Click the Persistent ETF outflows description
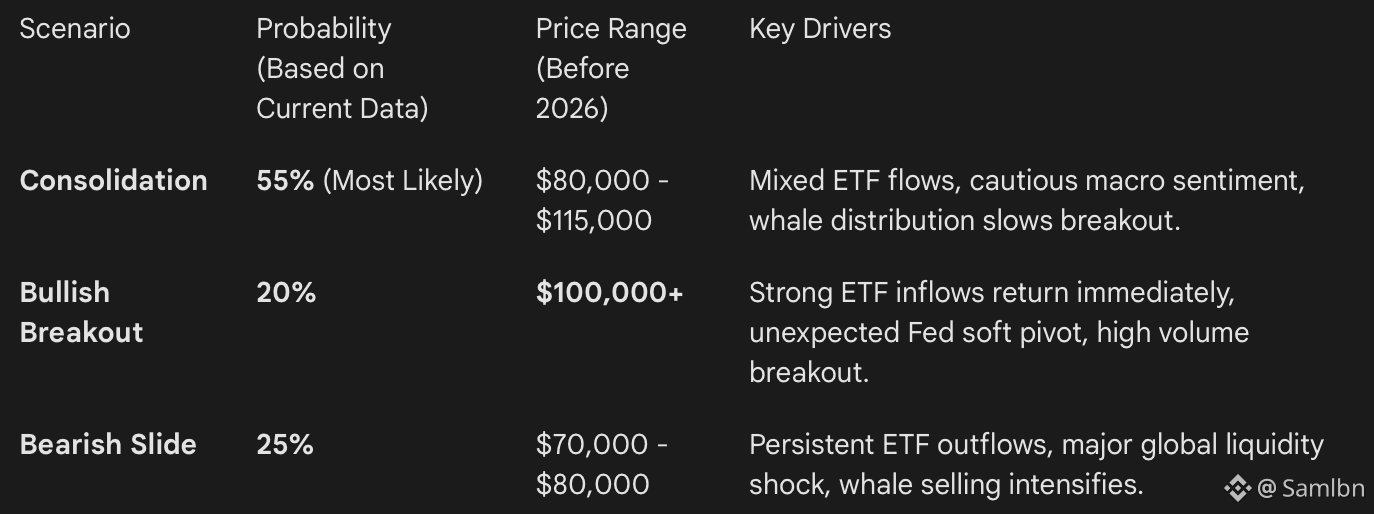Screen dimensions: 1374x514 (x=1035, y=464)
